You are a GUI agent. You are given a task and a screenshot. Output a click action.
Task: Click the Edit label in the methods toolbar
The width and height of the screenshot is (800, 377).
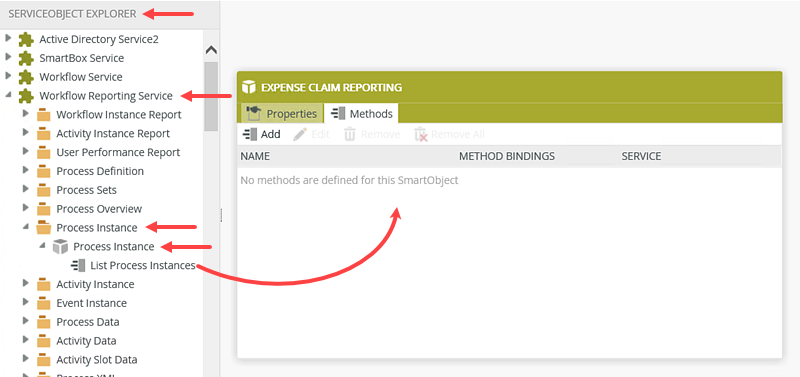320,135
